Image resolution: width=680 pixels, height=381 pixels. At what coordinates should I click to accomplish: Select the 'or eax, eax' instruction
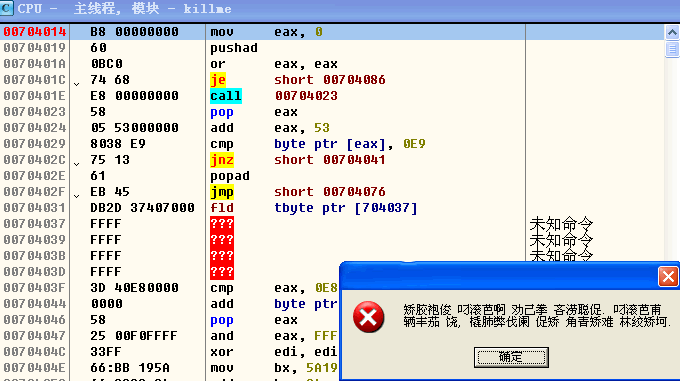point(274,64)
